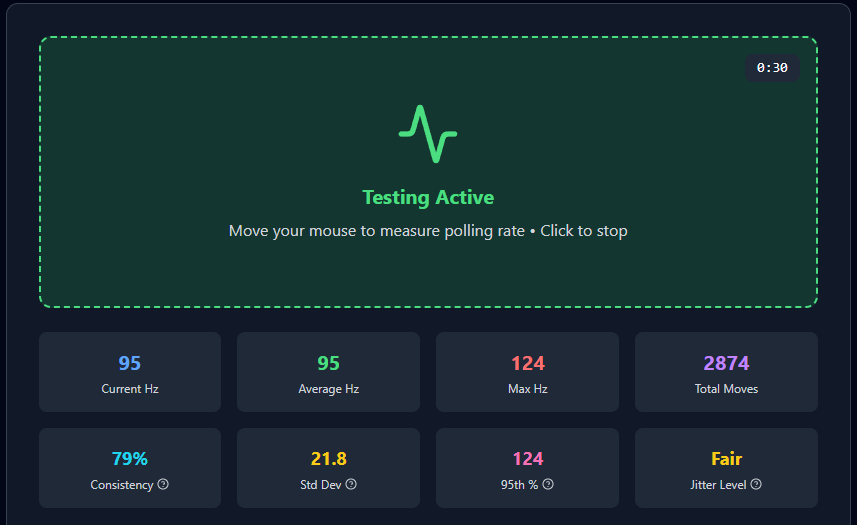This screenshot has height=525, width=857.
Task: Click the pink 124 percentile value
Action: pos(527,459)
